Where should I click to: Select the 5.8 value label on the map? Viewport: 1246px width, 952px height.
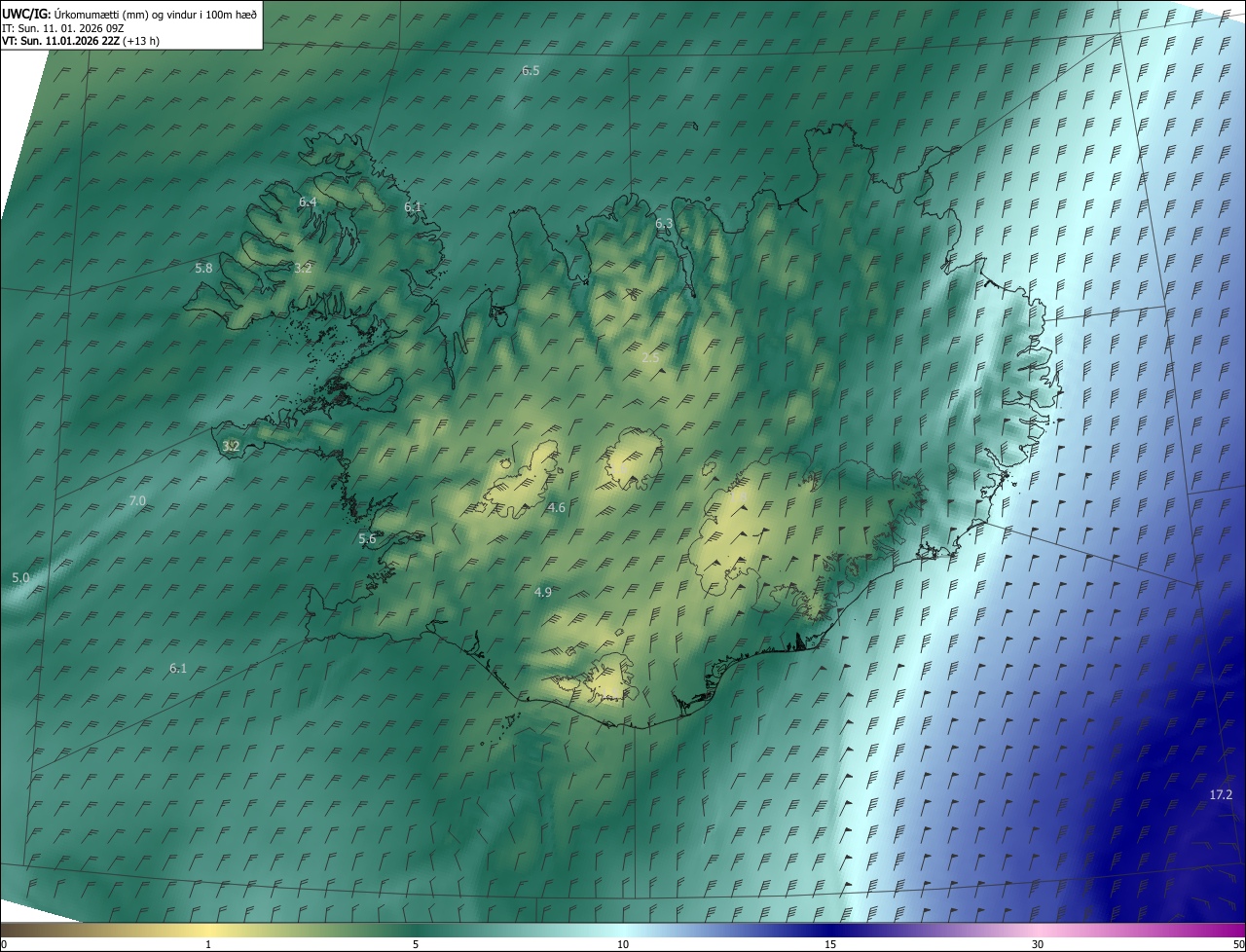click(x=203, y=268)
